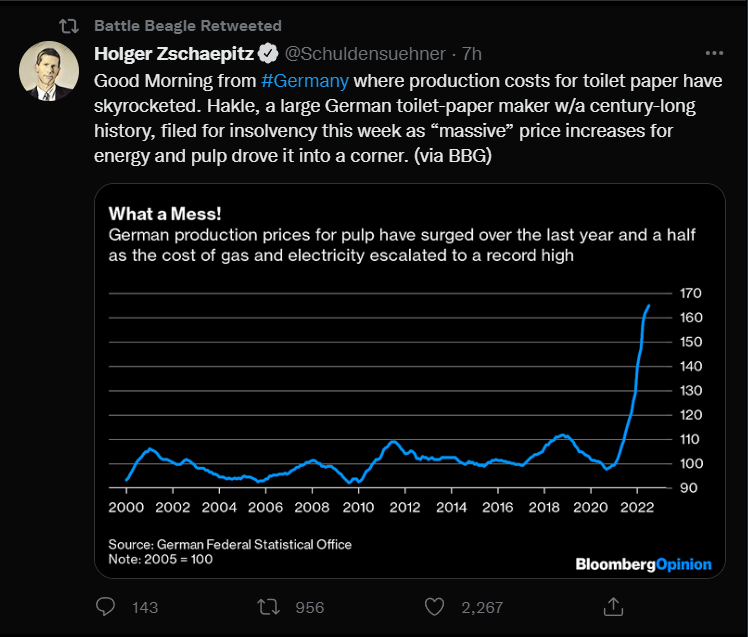Click the 2,267 likes count
This screenshot has height=637, width=748.
pos(482,607)
